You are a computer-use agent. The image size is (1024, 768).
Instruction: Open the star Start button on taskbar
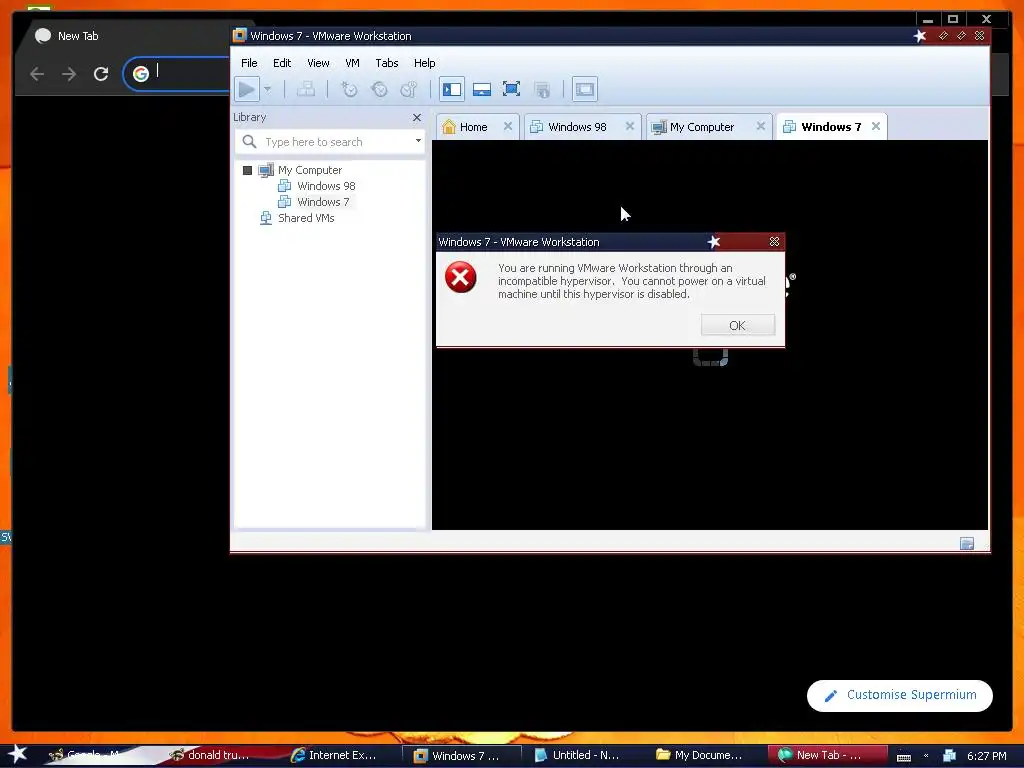coord(17,755)
